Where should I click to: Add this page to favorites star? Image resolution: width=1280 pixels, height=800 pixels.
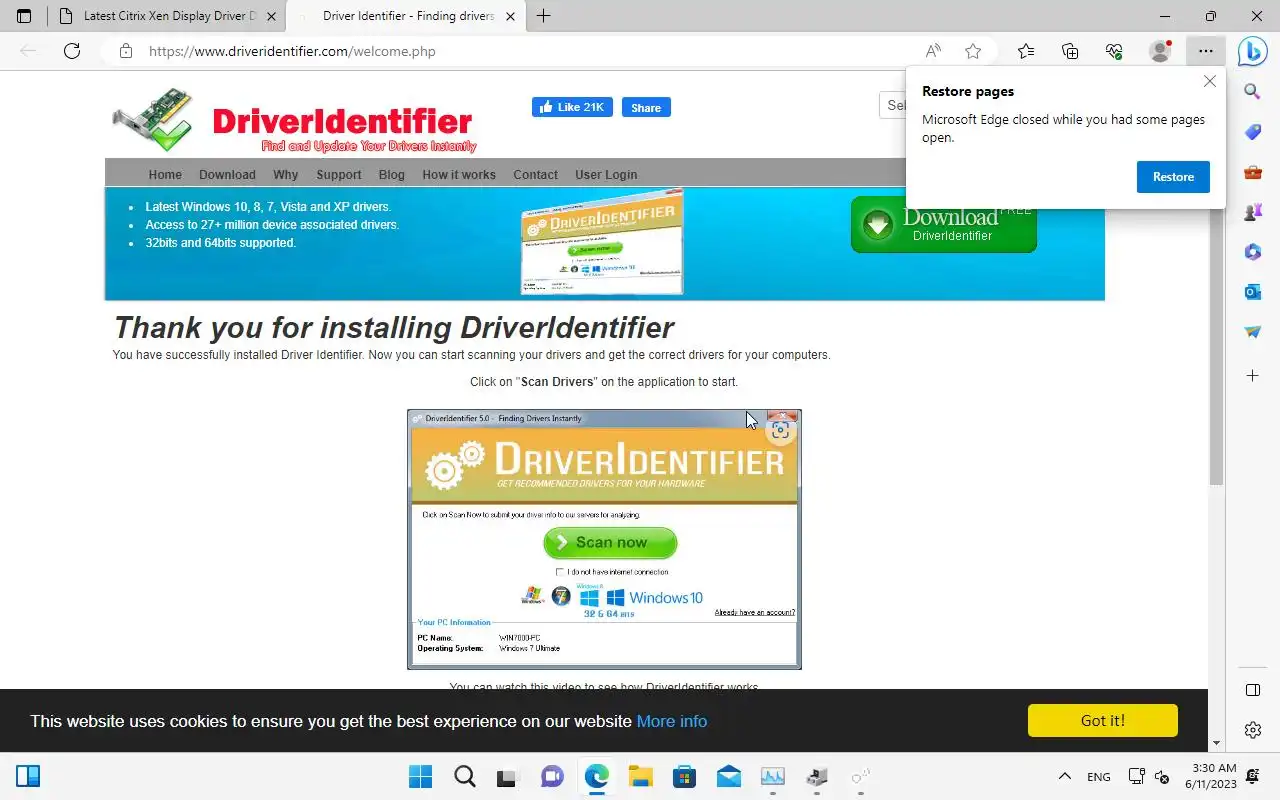(x=973, y=51)
